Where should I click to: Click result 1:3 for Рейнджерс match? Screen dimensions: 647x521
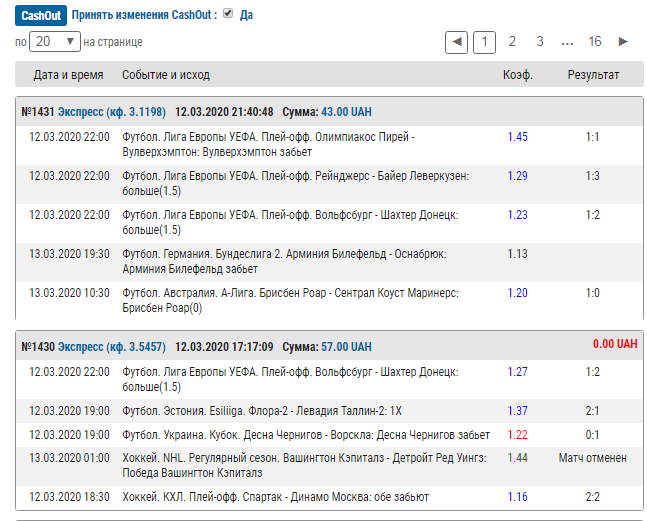point(593,176)
